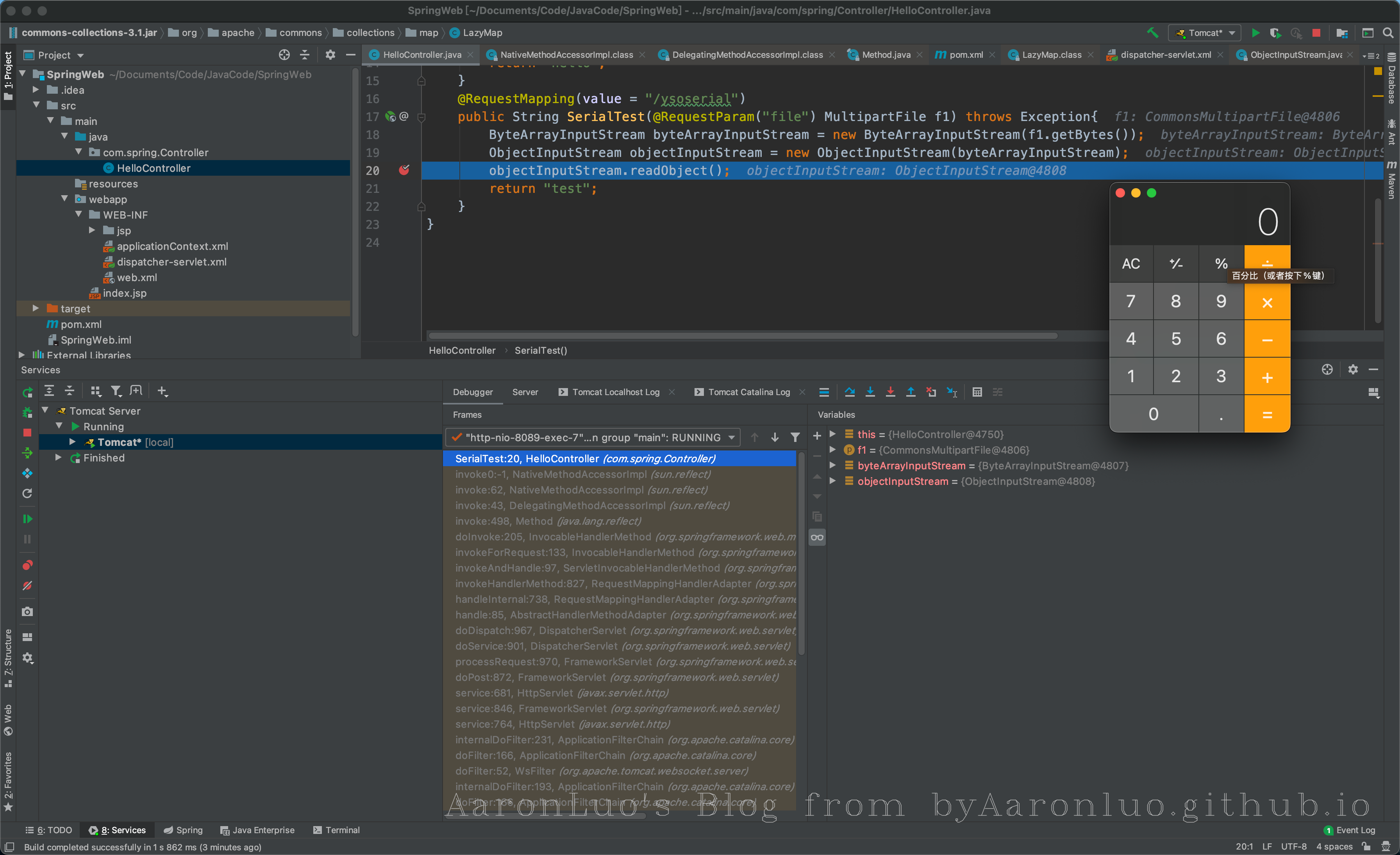This screenshot has width=1400, height=855.
Task: Click the View Breakpoints red circles icon
Action: point(27,565)
